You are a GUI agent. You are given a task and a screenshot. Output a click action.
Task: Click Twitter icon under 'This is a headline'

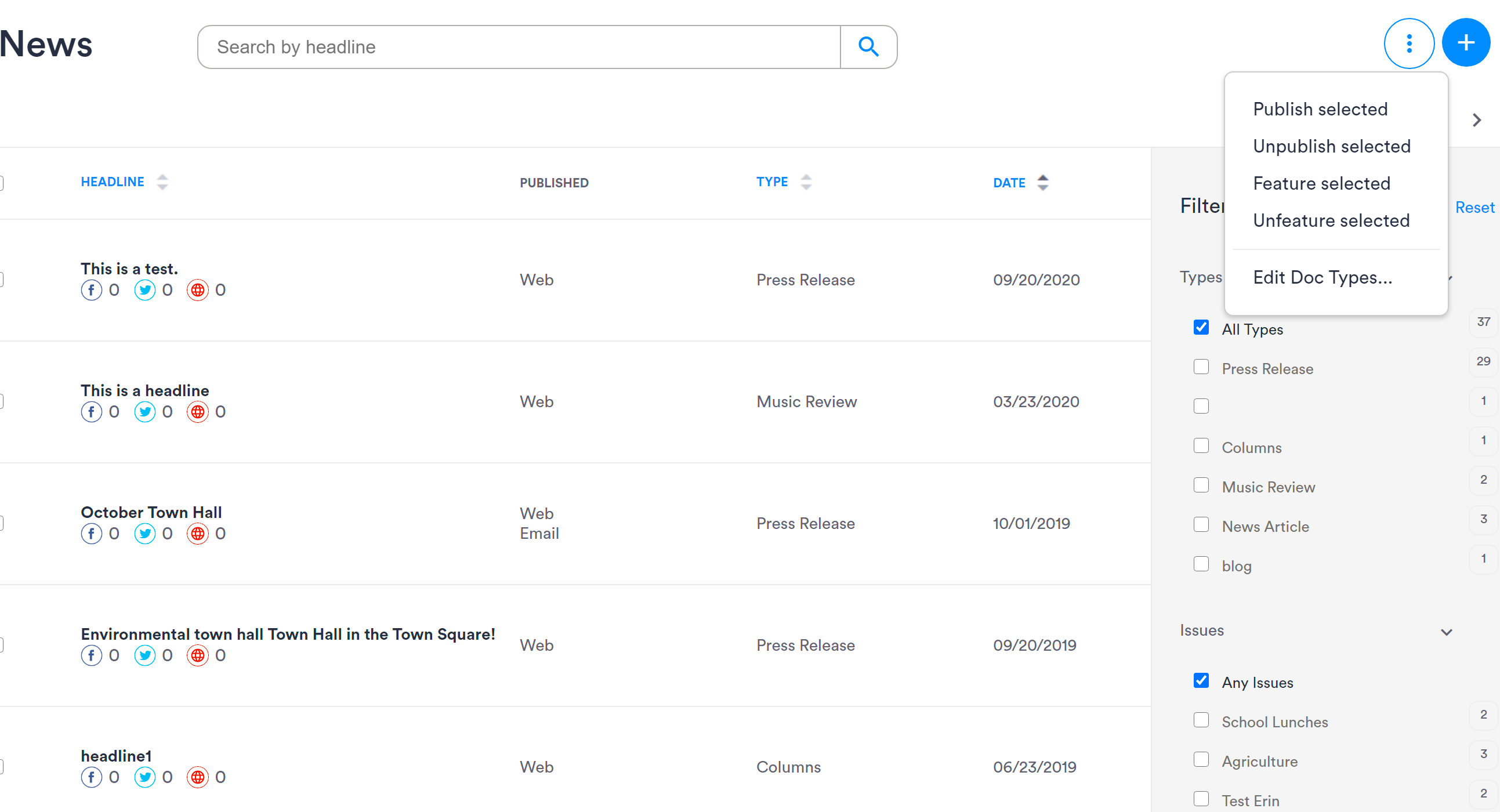click(x=145, y=412)
